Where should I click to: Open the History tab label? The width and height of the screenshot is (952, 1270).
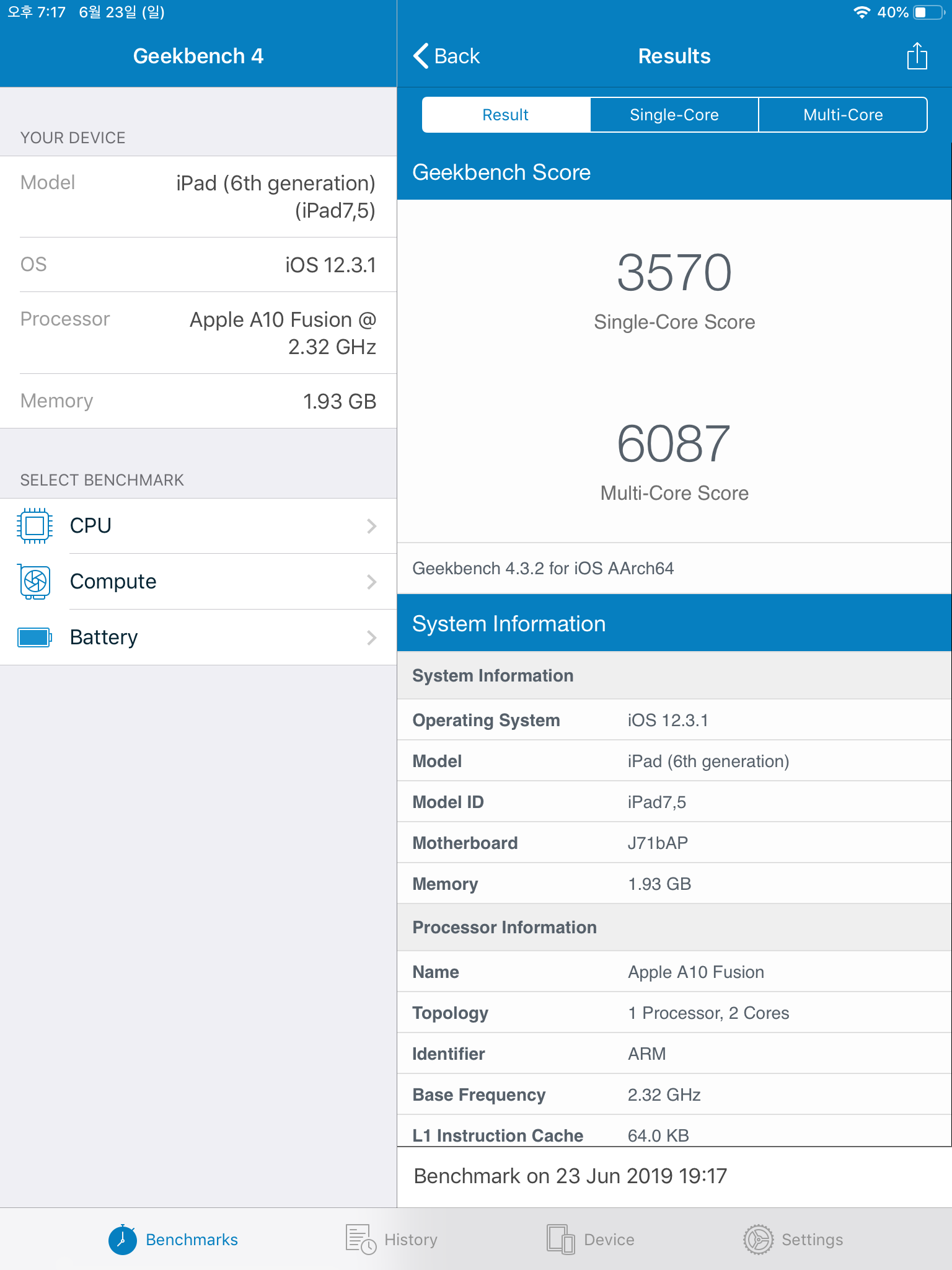point(411,1240)
